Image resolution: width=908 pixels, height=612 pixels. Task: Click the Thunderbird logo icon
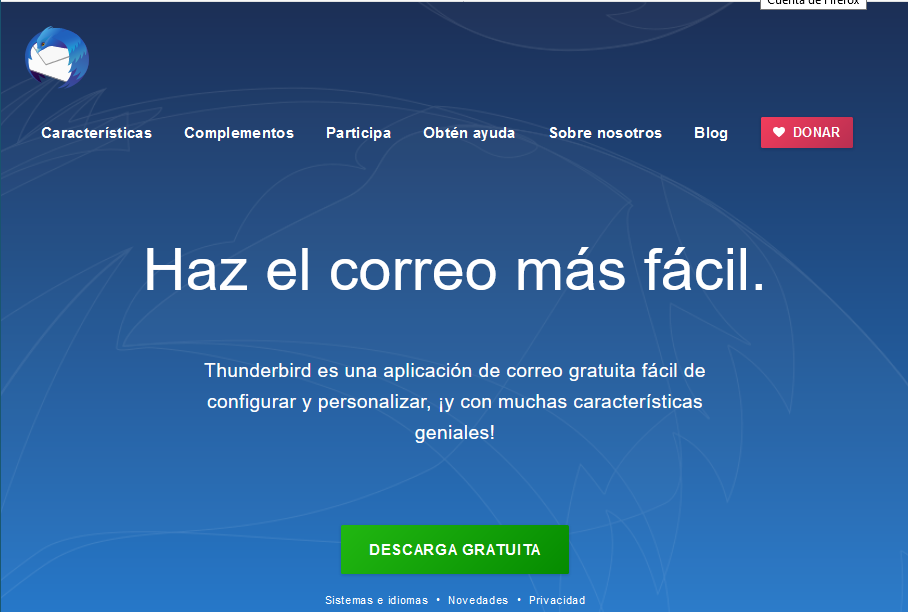pyautogui.click(x=57, y=57)
